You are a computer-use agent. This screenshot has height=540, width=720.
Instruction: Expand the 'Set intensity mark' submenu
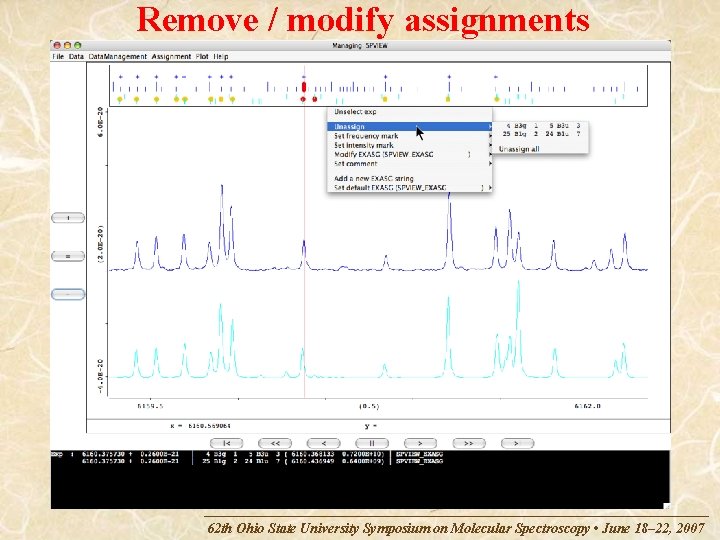[x=409, y=145]
